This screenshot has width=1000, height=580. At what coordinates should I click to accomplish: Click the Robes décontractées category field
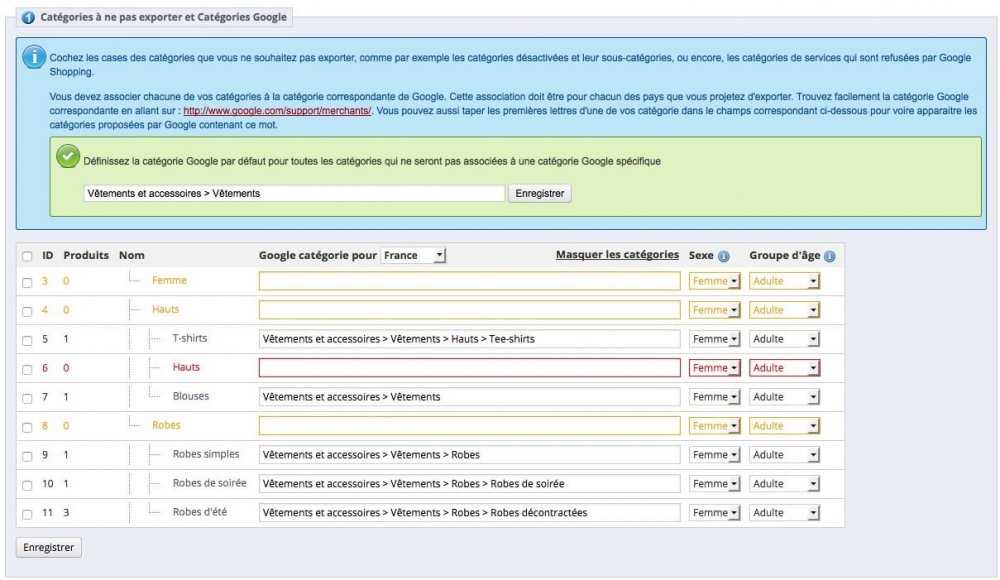(469, 512)
